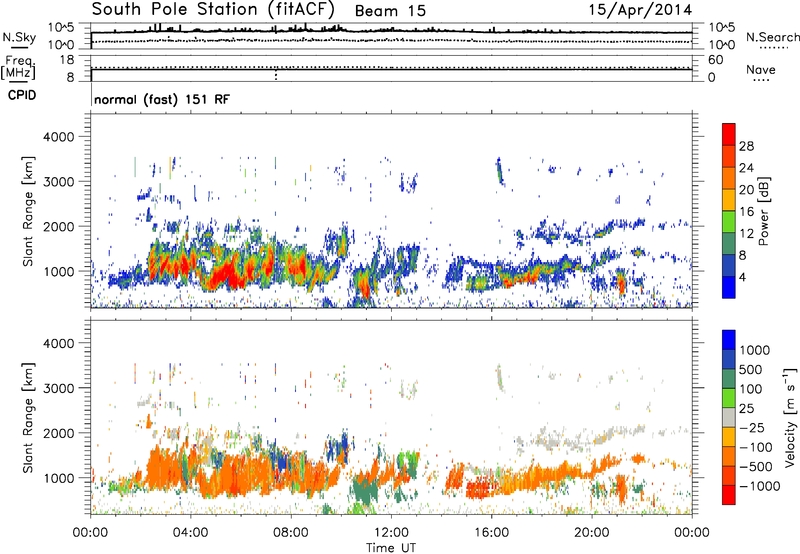Click the blue bottom Power colorbar swatch
Screen dimensions: 800x554
pyautogui.click(x=729, y=287)
